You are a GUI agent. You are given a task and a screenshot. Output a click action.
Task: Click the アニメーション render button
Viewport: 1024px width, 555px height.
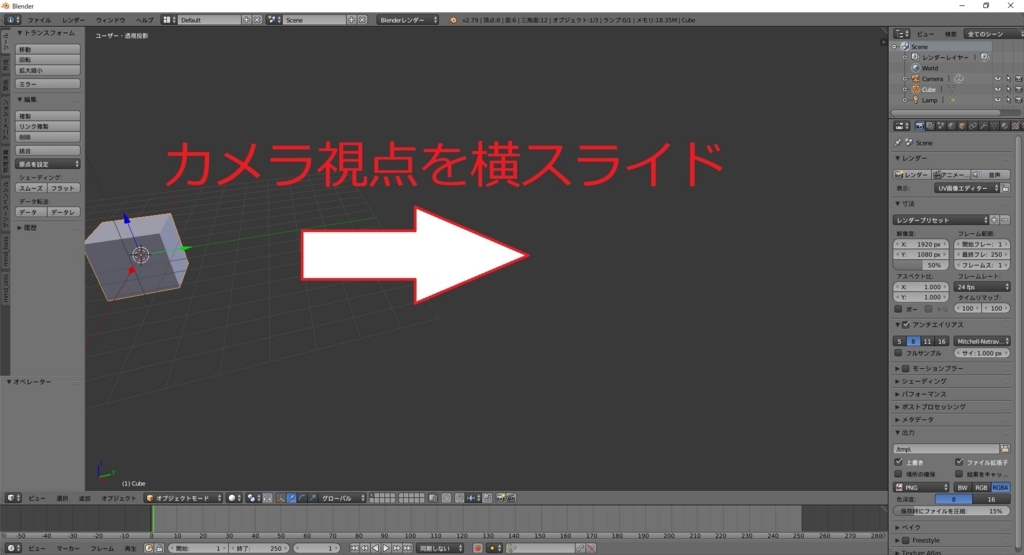(x=951, y=174)
